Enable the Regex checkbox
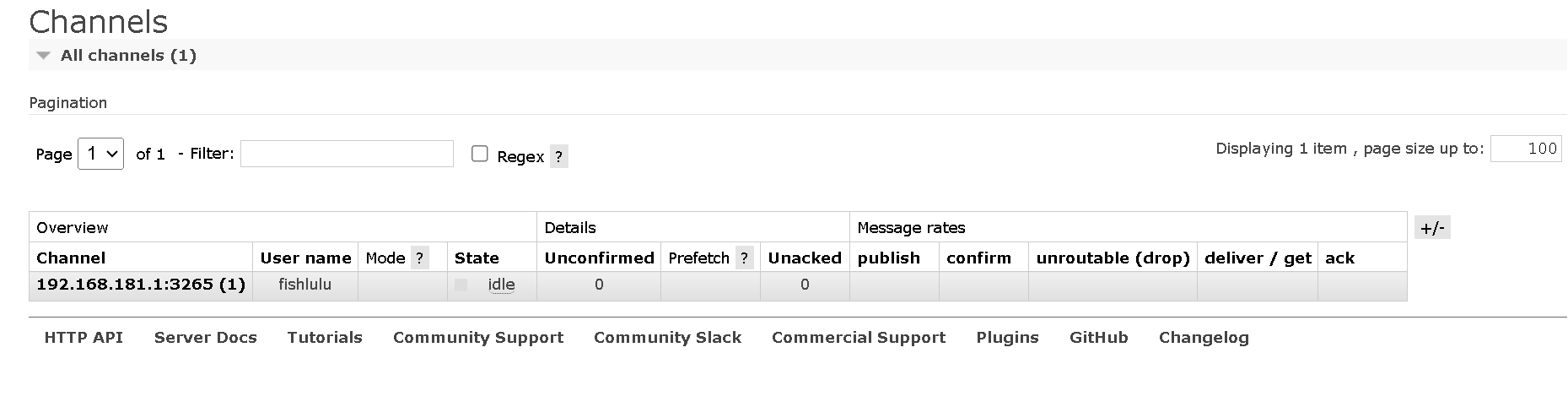Image resolution: width=1568 pixels, height=418 pixels. coord(480,154)
